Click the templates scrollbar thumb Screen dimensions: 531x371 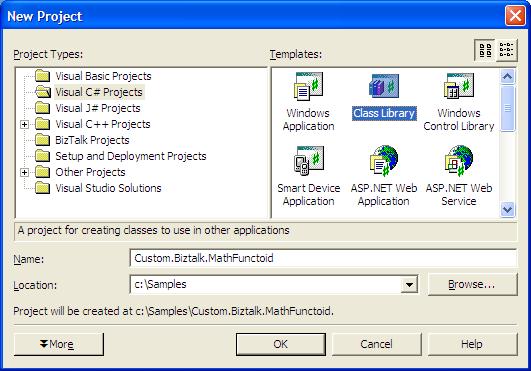pos(507,108)
